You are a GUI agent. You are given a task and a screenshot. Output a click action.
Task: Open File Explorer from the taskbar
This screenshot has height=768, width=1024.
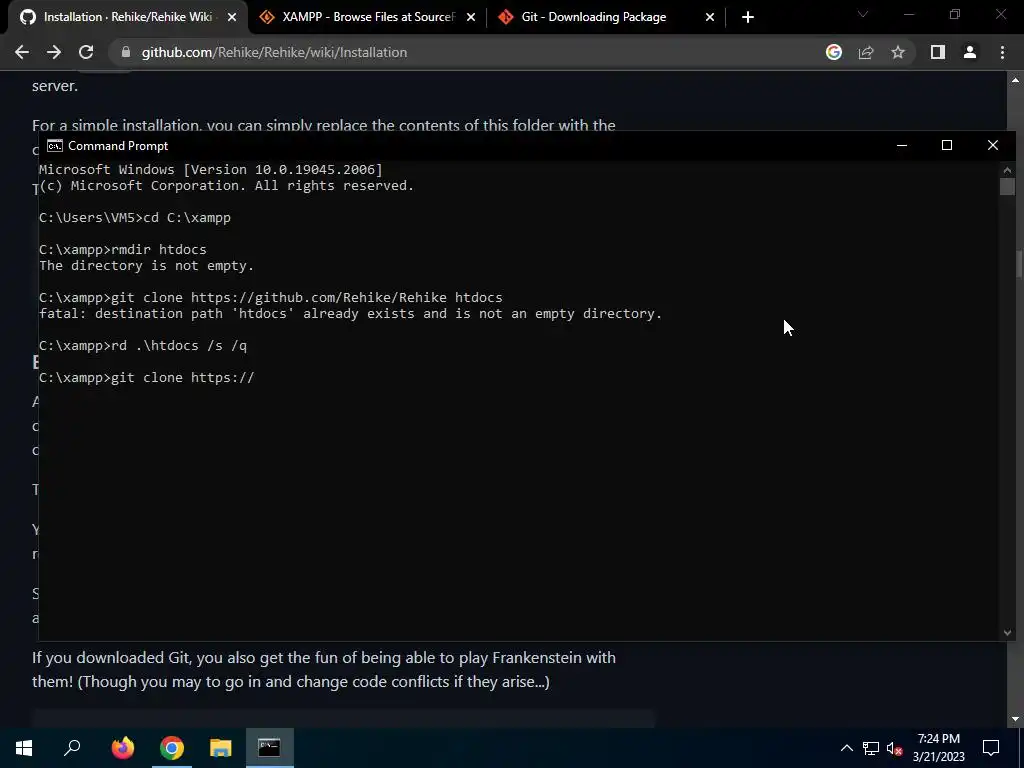pyautogui.click(x=221, y=748)
